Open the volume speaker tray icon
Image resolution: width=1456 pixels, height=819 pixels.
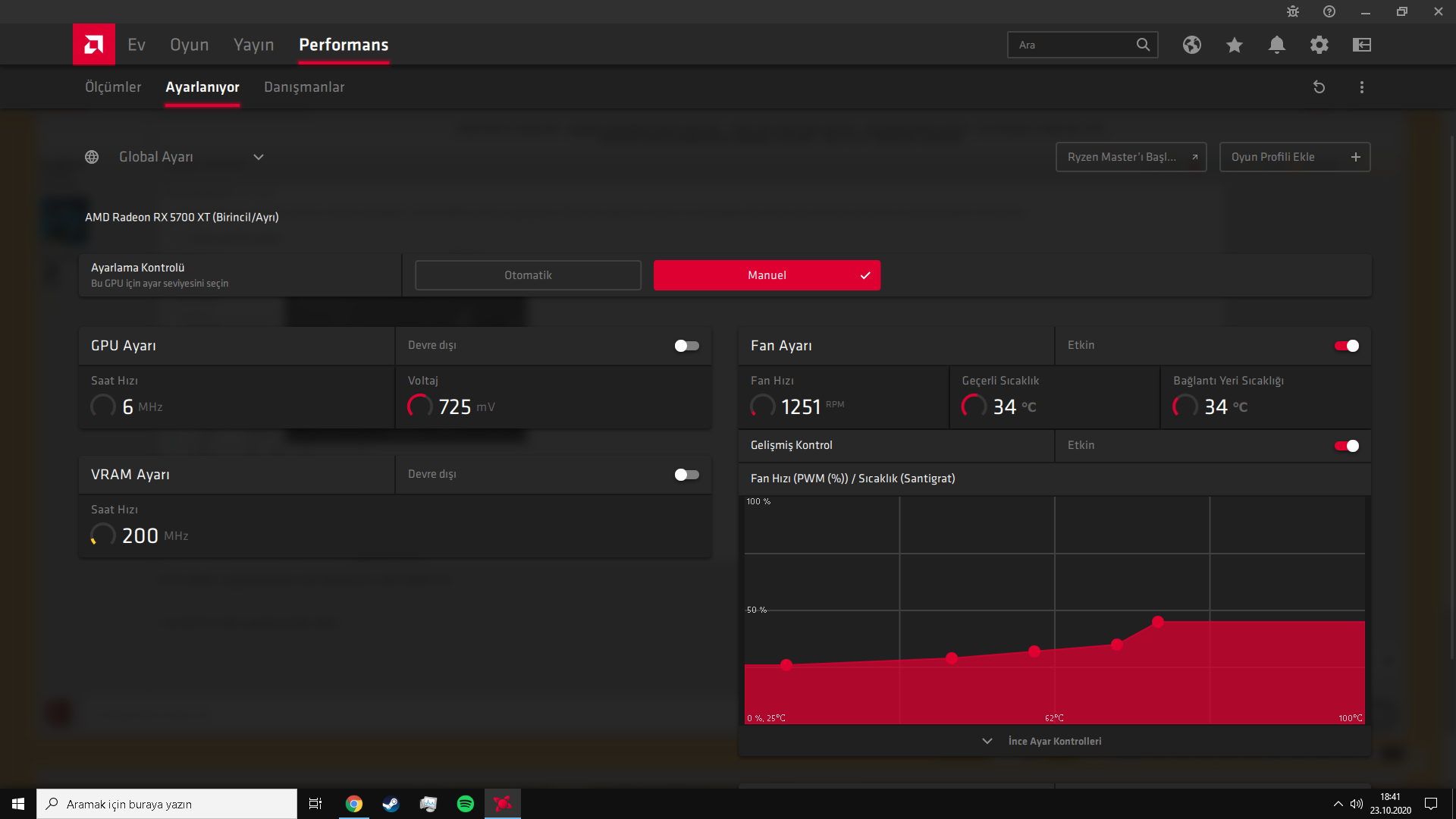(1357, 804)
